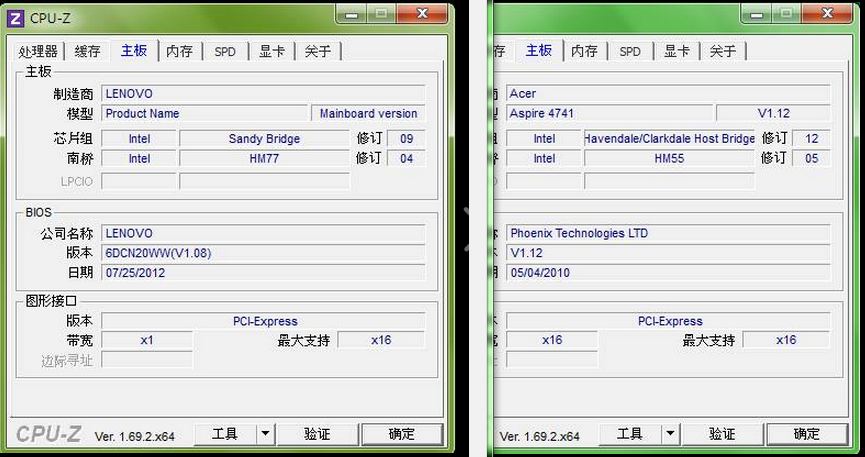Click the BIOS company name LENOVO field
Viewport: 865px width, 457px height.
point(263,233)
